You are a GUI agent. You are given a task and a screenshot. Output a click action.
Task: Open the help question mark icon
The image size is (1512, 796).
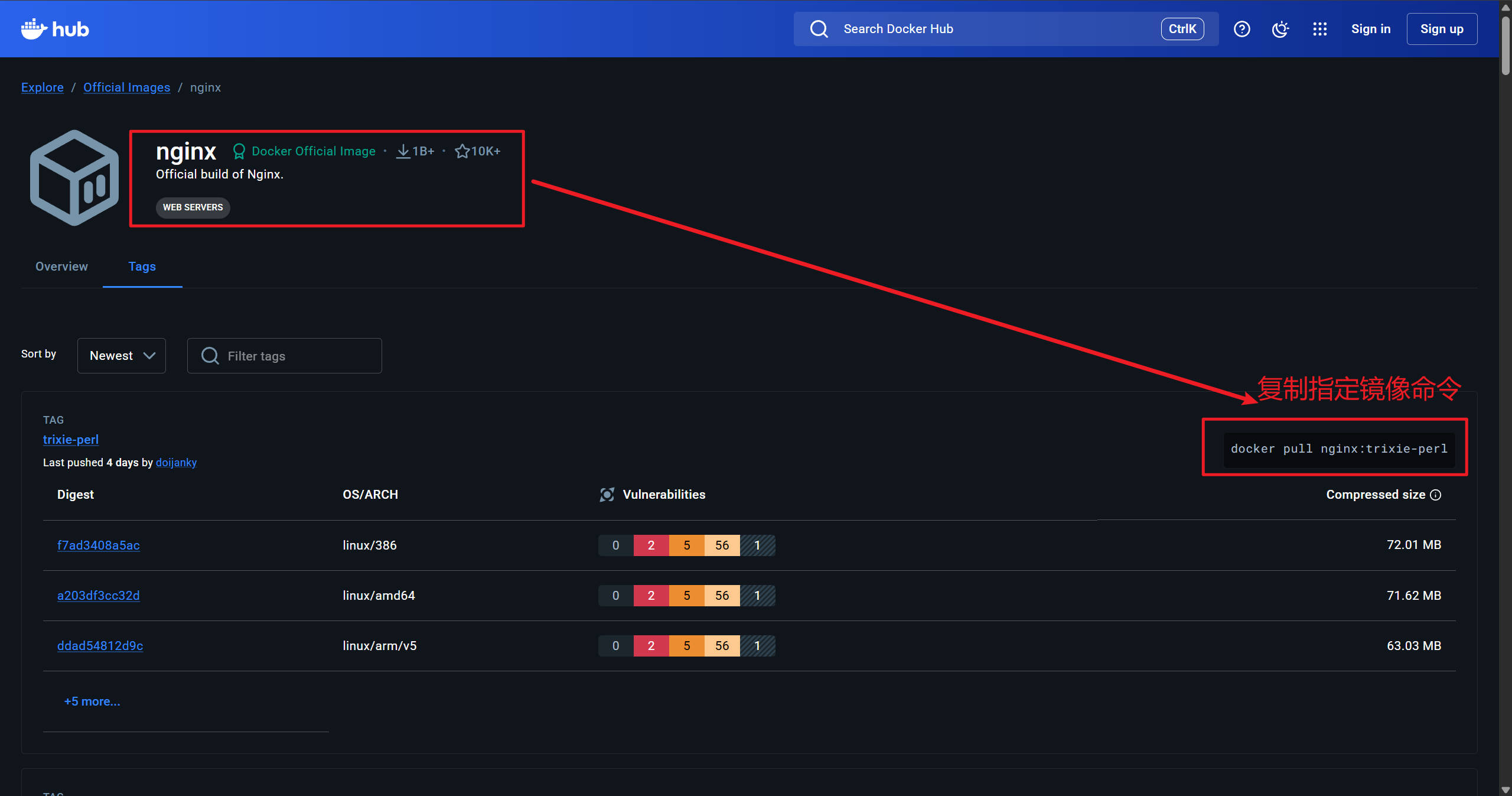point(1241,29)
